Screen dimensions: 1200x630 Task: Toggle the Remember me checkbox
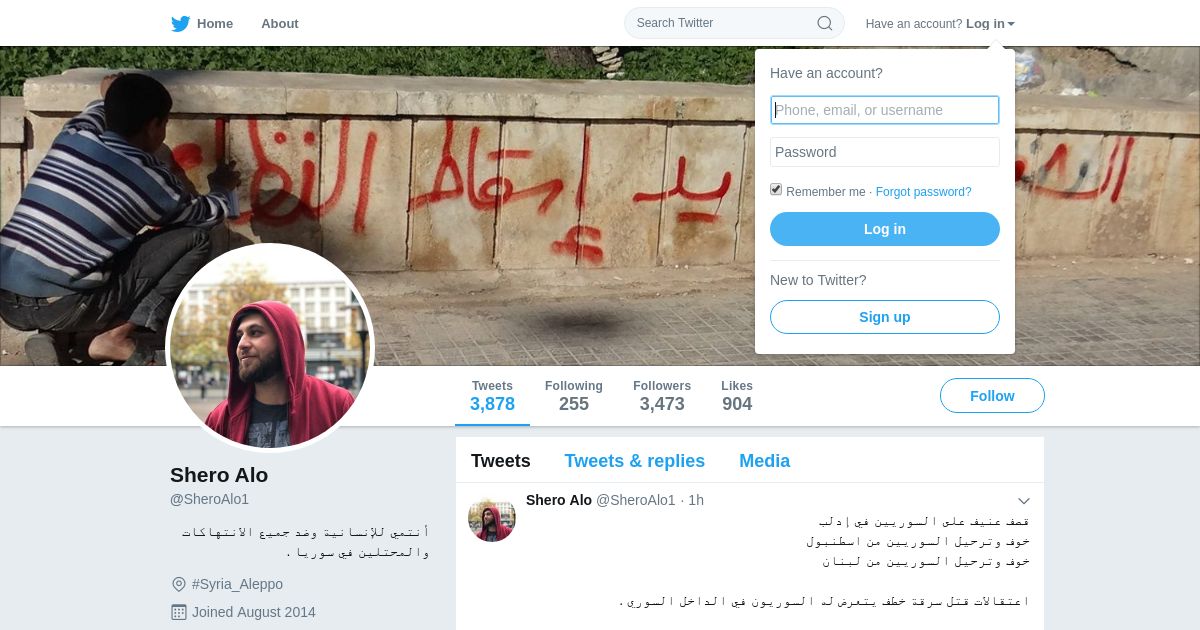(776, 190)
